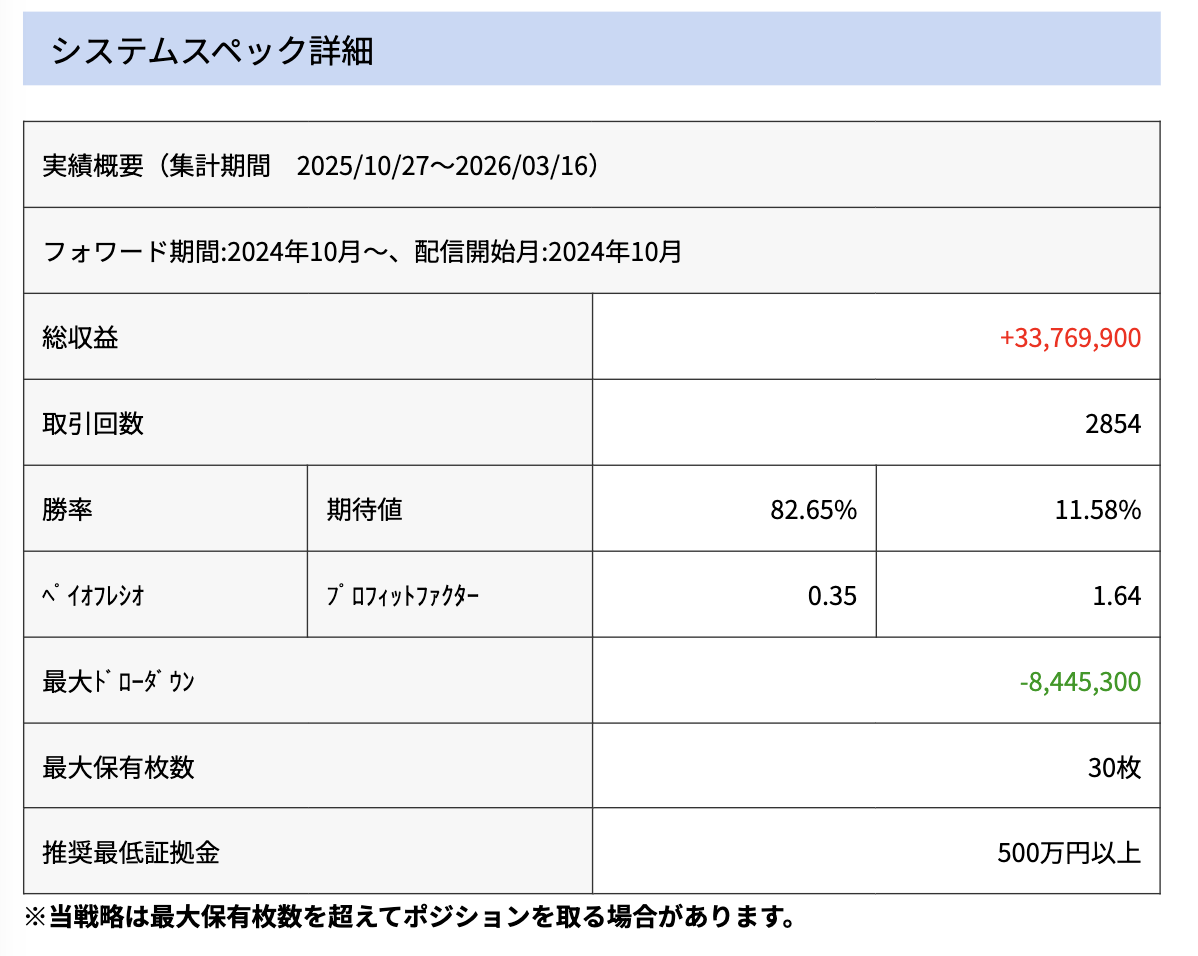The width and height of the screenshot is (1198, 956).
Task: Click the ペイオフレシオ label cell
Action: (x=94, y=596)
